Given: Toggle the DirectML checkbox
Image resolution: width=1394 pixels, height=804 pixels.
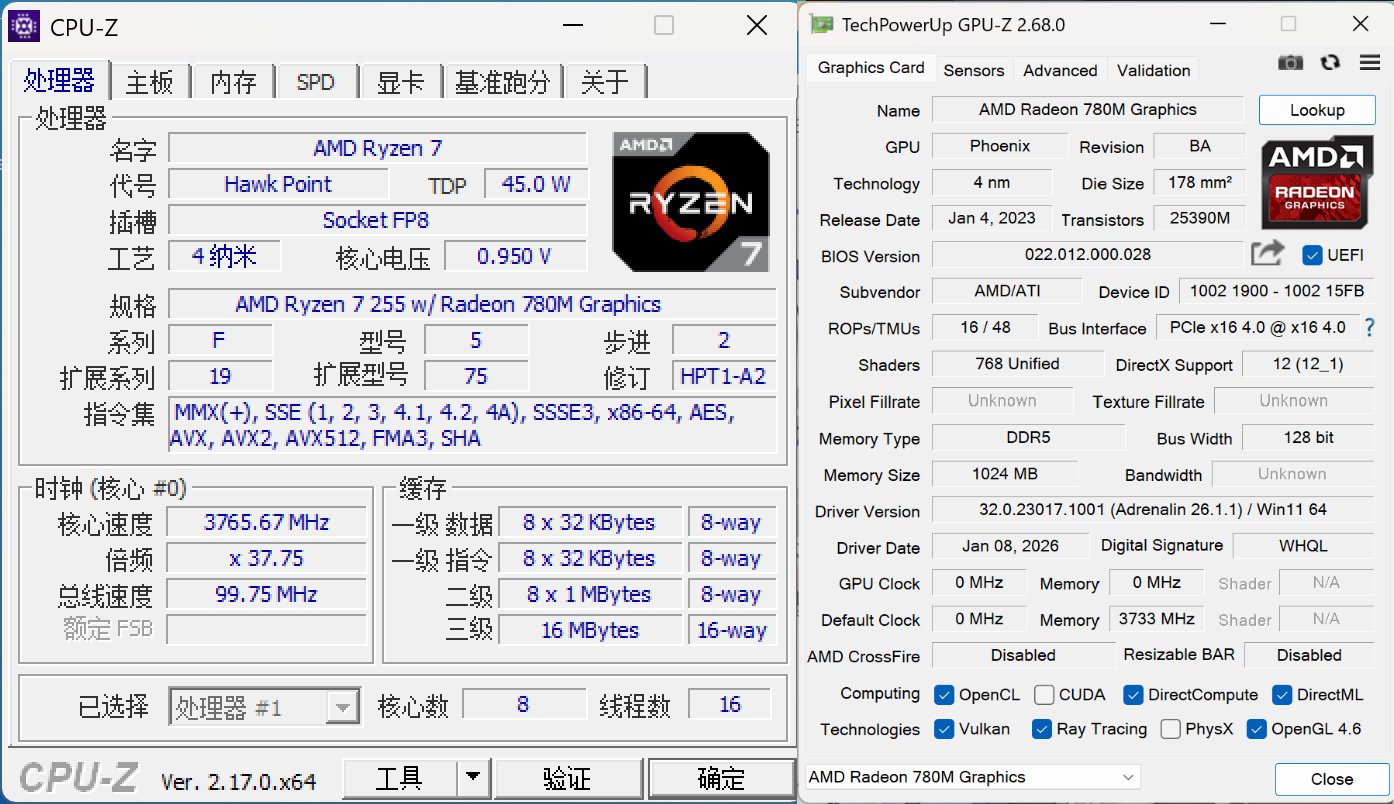Looking at the screenshot, I should click(1282, 695).
